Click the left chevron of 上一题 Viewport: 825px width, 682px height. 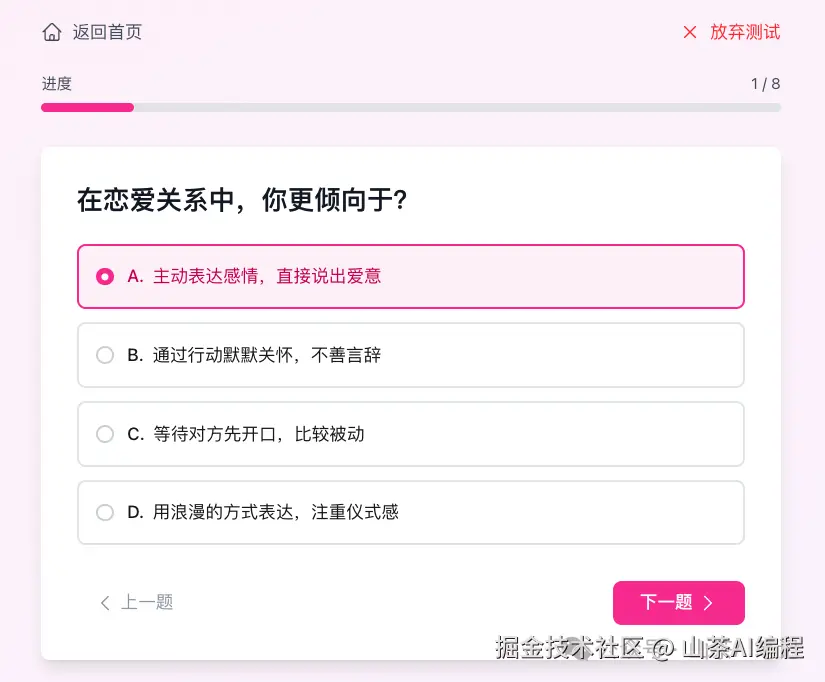coord(104,603)
